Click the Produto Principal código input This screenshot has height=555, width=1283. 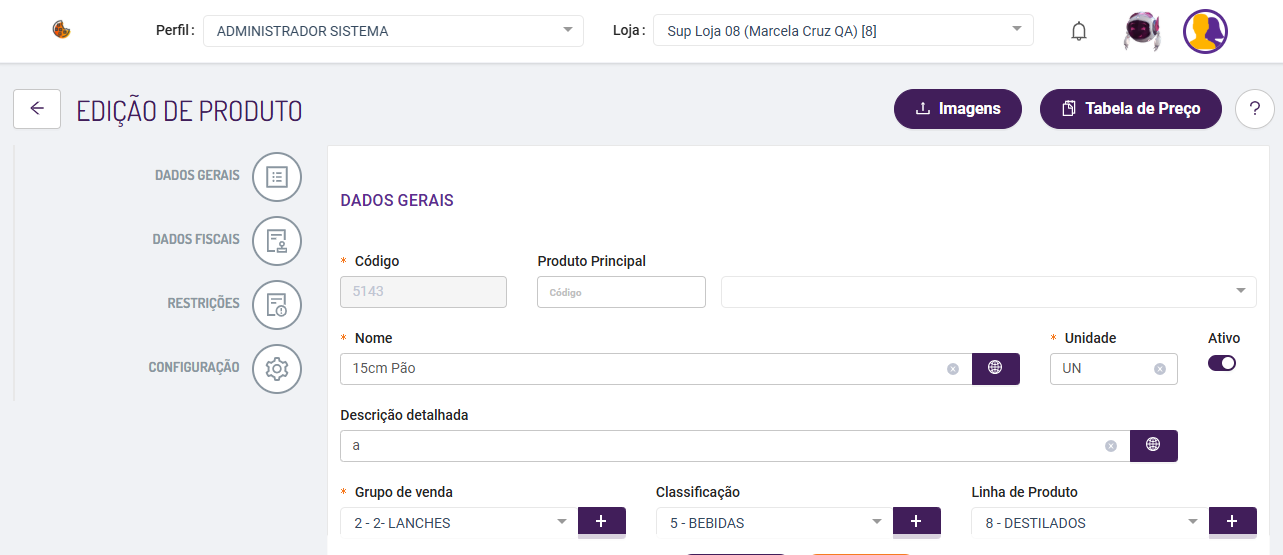point(621,292)
